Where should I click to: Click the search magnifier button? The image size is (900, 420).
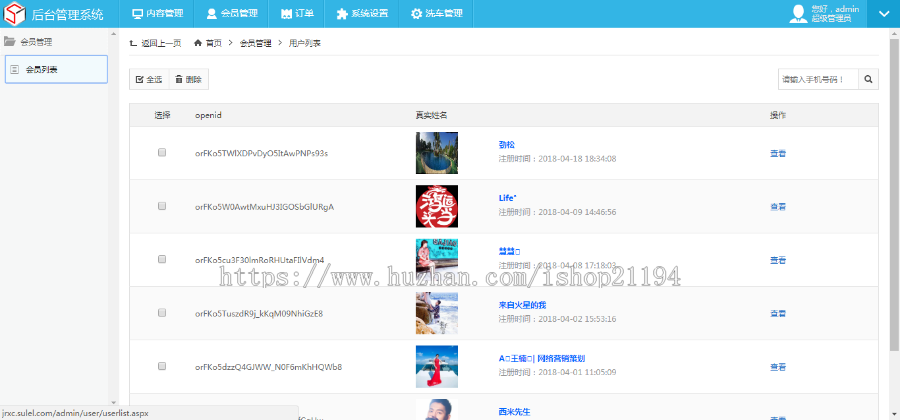point(868,80)
